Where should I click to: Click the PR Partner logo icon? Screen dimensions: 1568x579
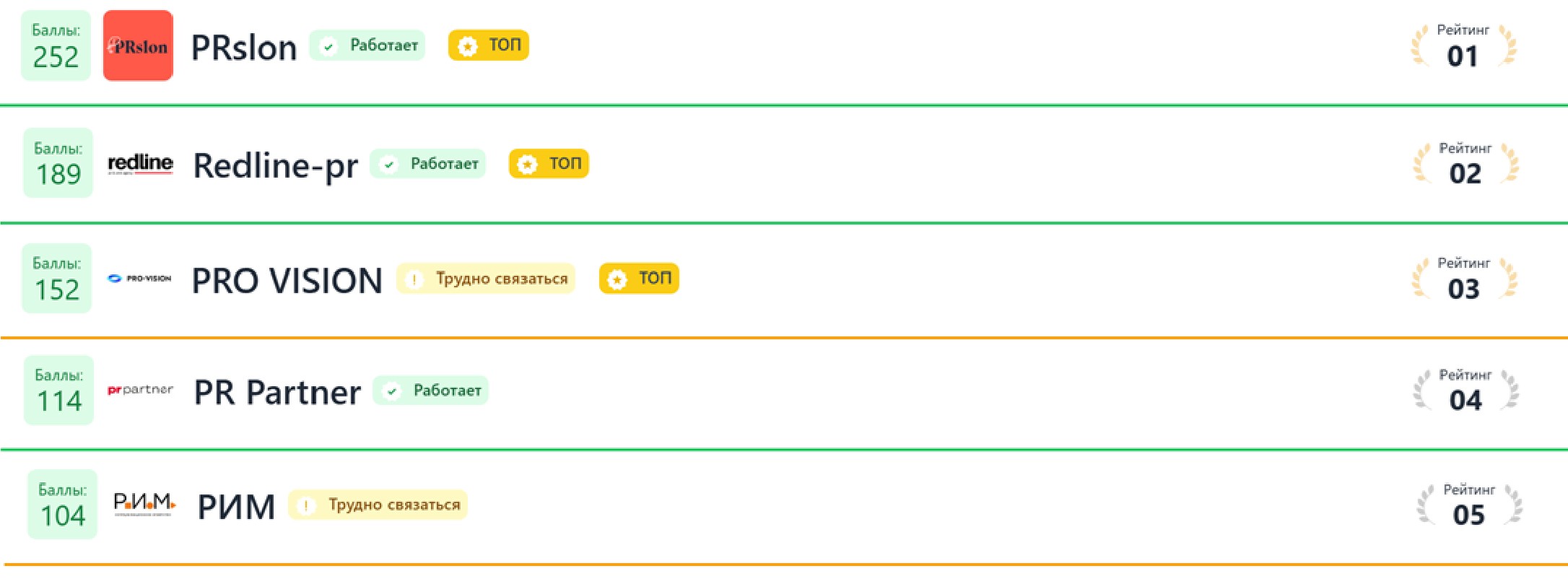coord(140,390)
